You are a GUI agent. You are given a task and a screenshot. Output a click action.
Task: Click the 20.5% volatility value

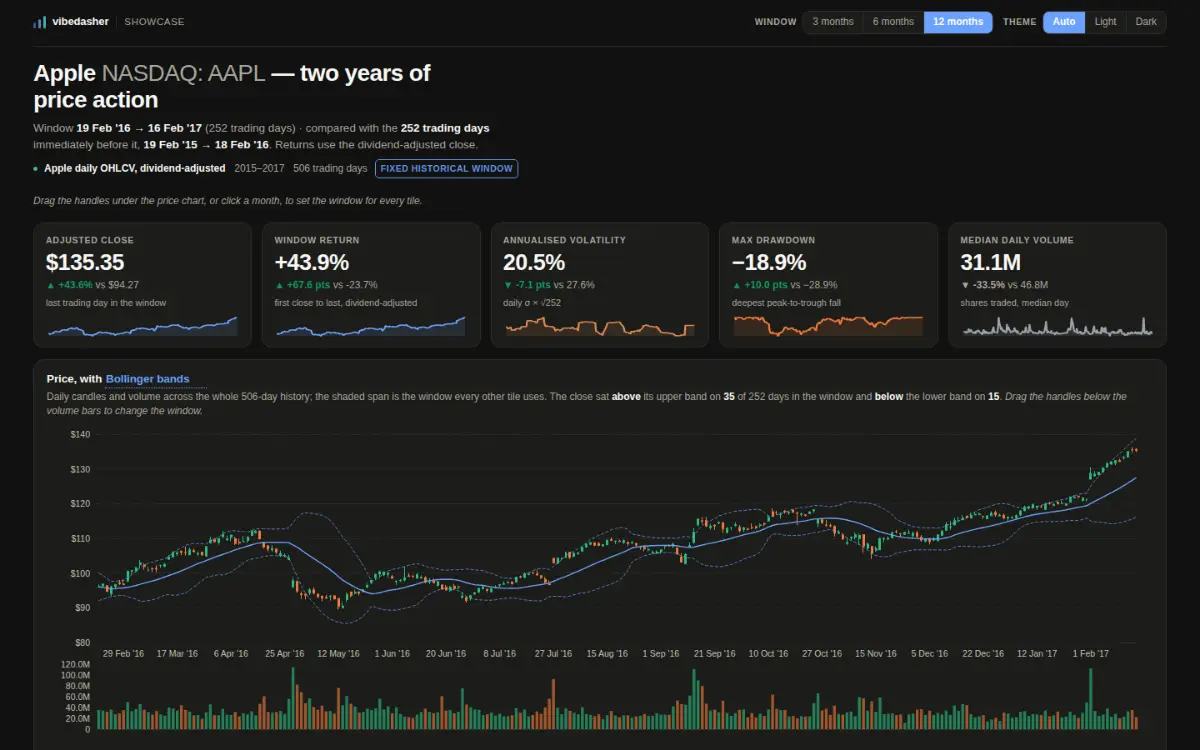[x=534, y=263]
